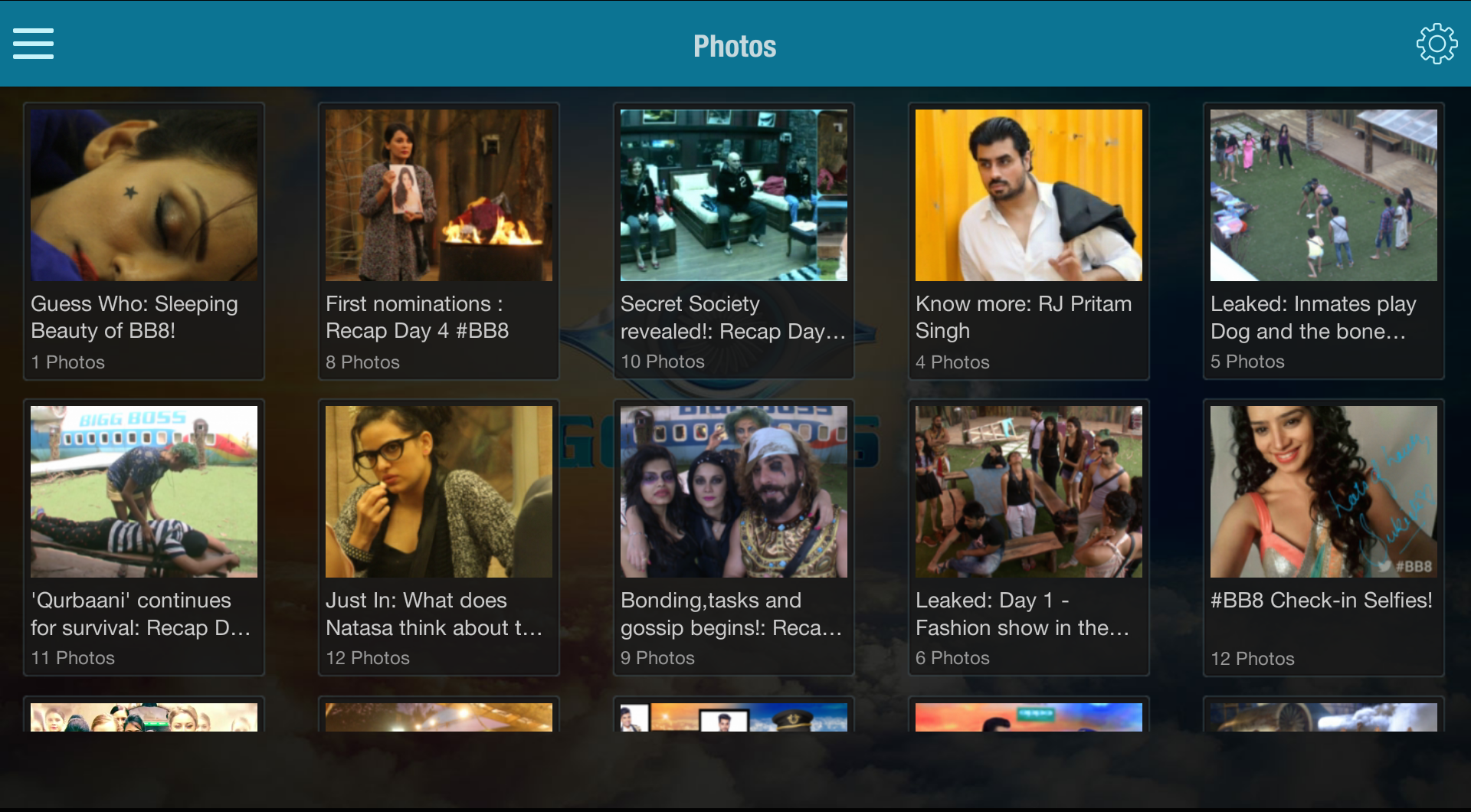
Task: Select 'Leaked: Inmates play Dog and the bone…' title
Action: click(x=1313, y=317)
